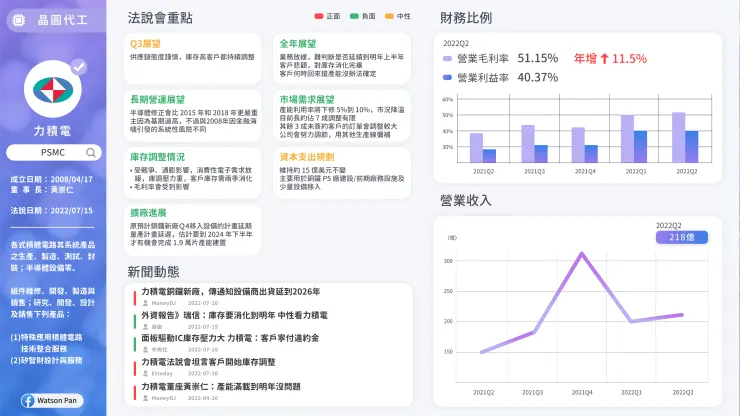
Task: Focus the PSMC search field
Action: [54, 153]
